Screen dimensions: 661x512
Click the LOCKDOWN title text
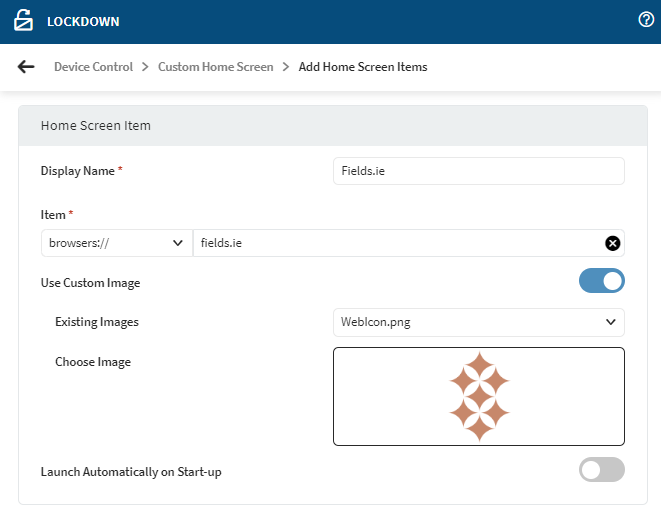[81, 21]
